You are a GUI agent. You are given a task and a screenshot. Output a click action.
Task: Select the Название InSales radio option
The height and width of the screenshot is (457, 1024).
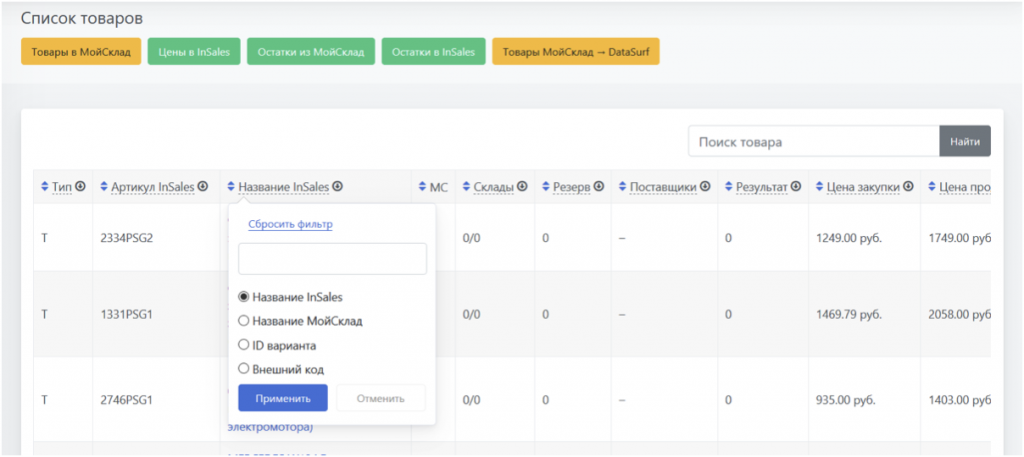(243, 297)
